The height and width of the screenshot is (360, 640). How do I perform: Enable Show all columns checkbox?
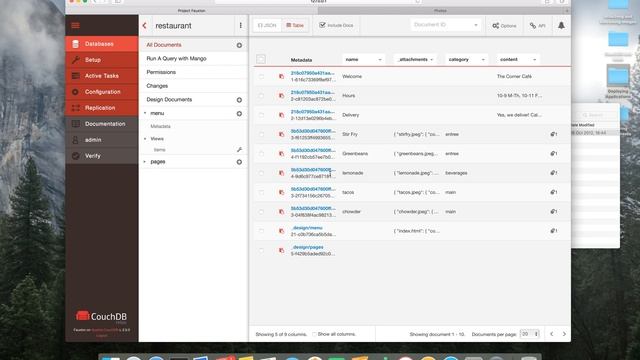pyautogui.click(x=314, y=334)
